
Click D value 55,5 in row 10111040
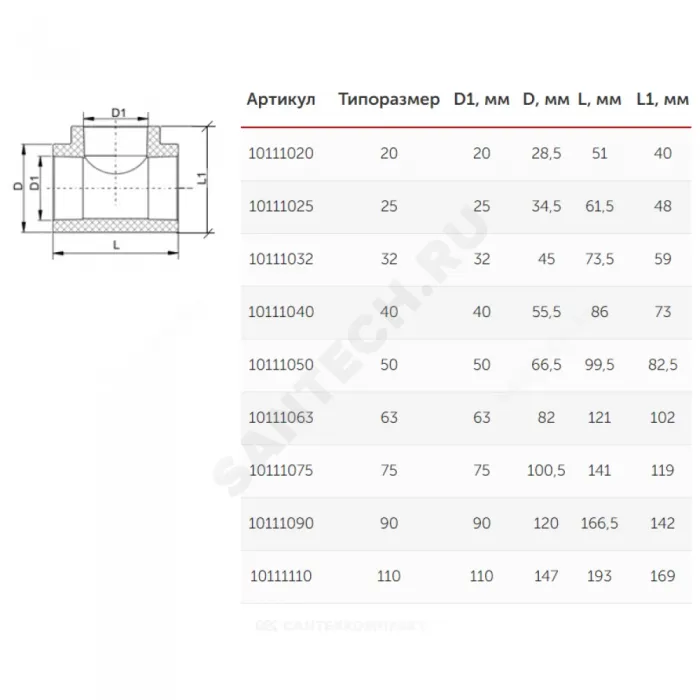click(546, 312)
